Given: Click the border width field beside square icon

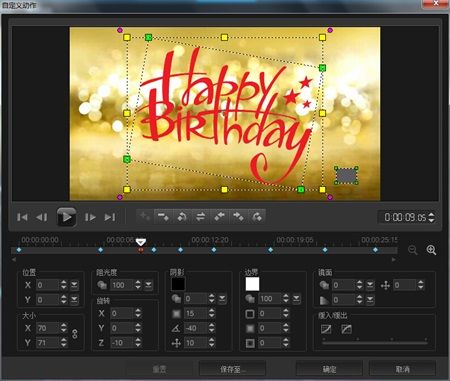Looking at the screenshot, I should 269,313.
